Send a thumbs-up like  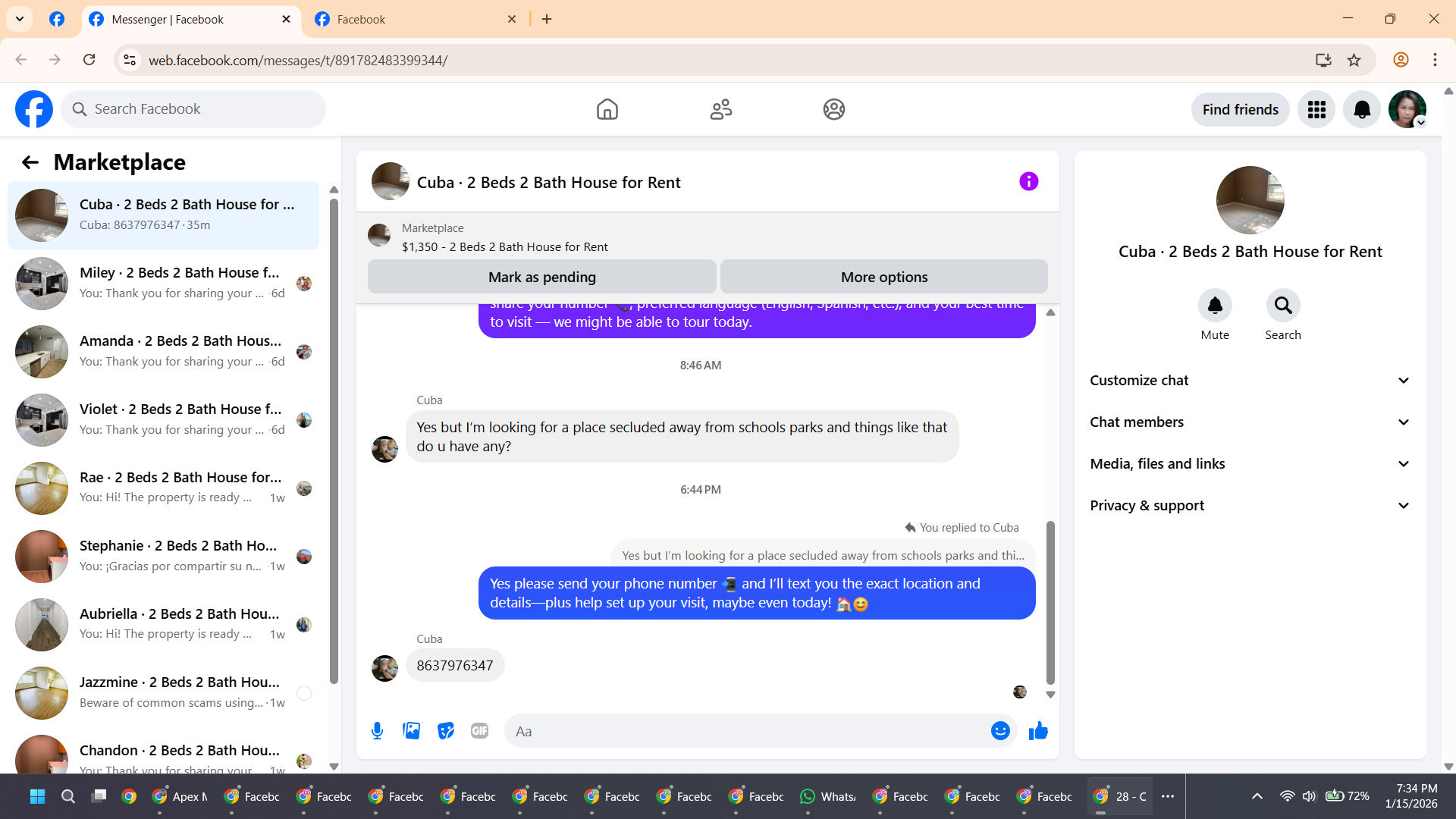[1038, 731]
